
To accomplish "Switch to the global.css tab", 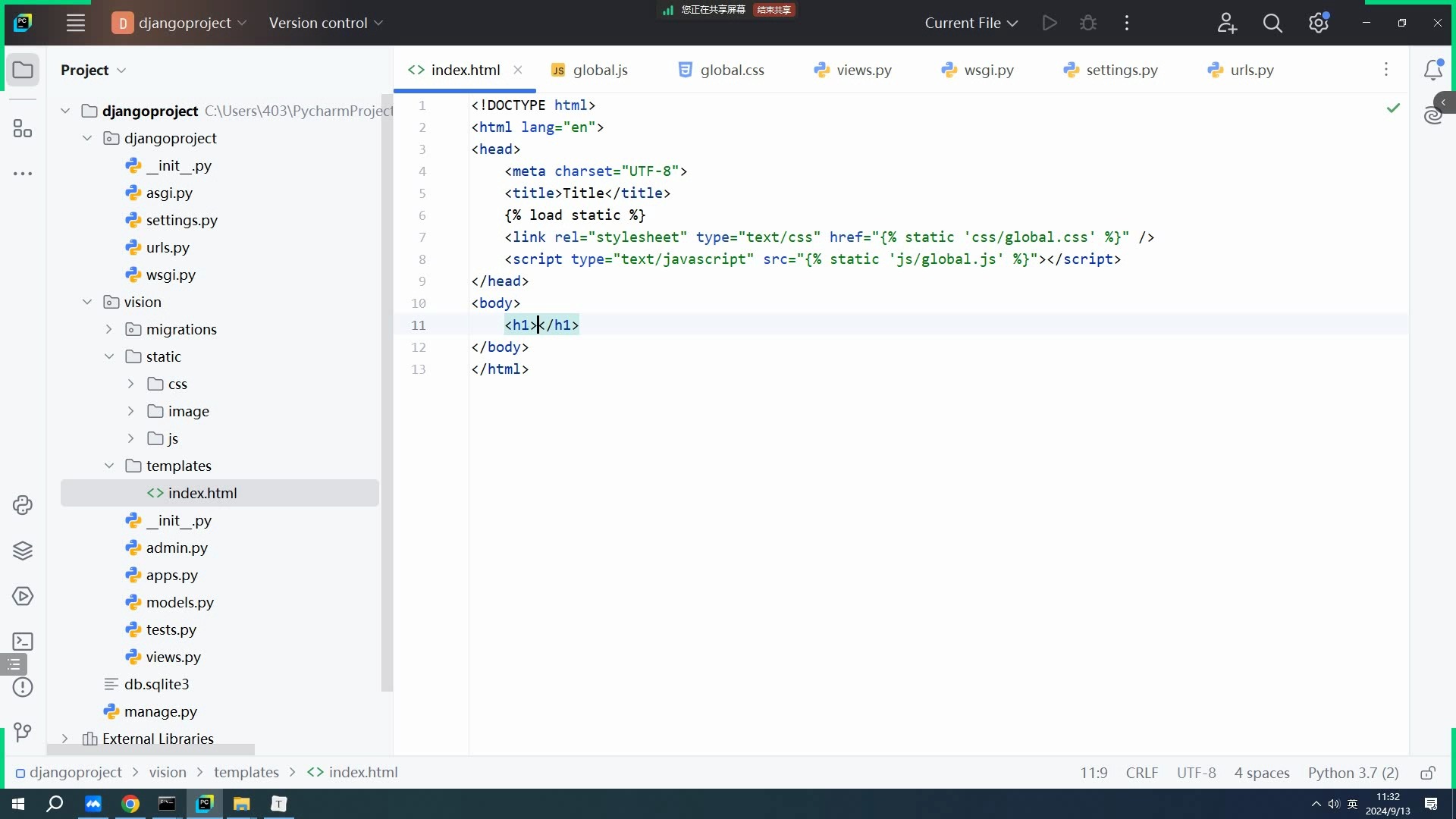I will click(722, 70).
